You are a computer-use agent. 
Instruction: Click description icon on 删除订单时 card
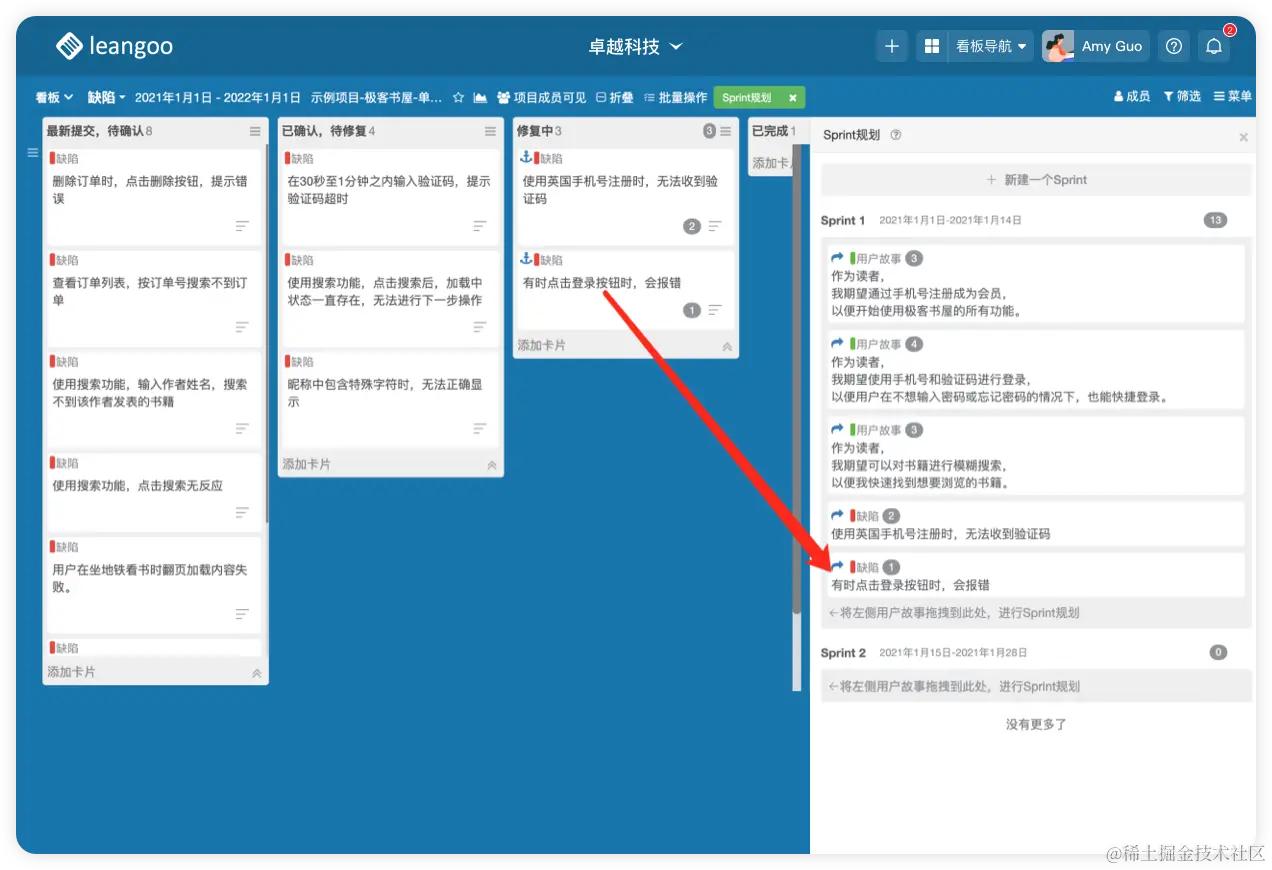242,226
